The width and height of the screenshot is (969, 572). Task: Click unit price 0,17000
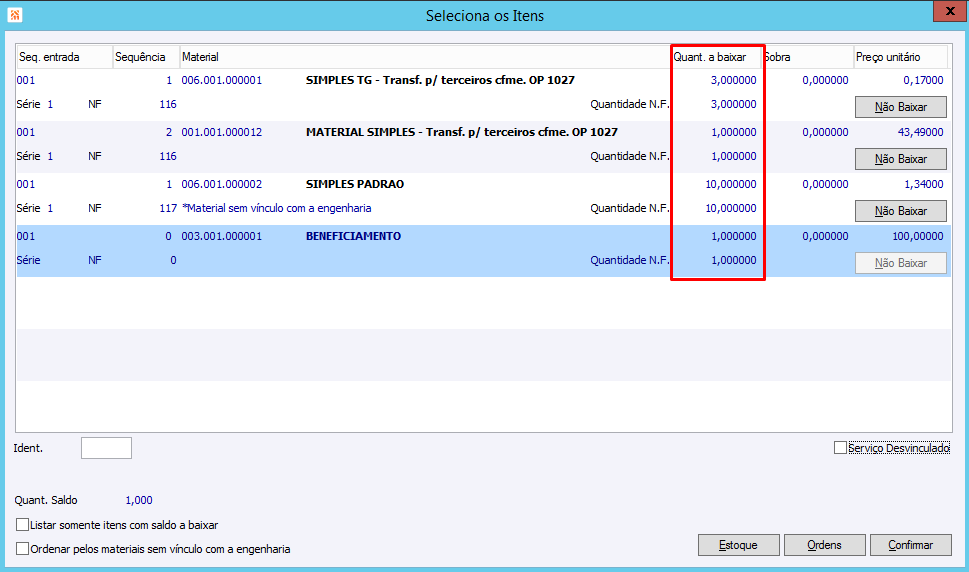click(923, 80)
